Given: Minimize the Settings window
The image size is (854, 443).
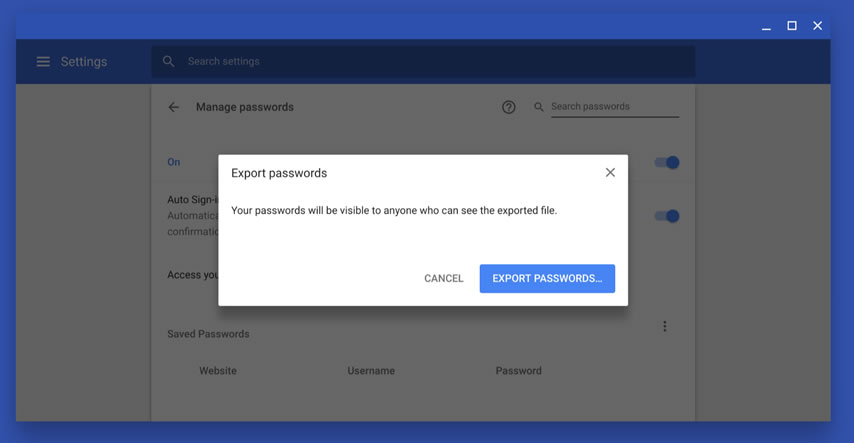Looking at the screenshot, I should (766, 26).
